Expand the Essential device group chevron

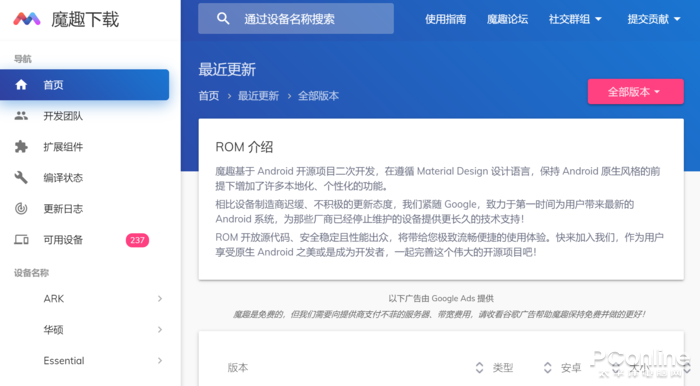[160, 361]
